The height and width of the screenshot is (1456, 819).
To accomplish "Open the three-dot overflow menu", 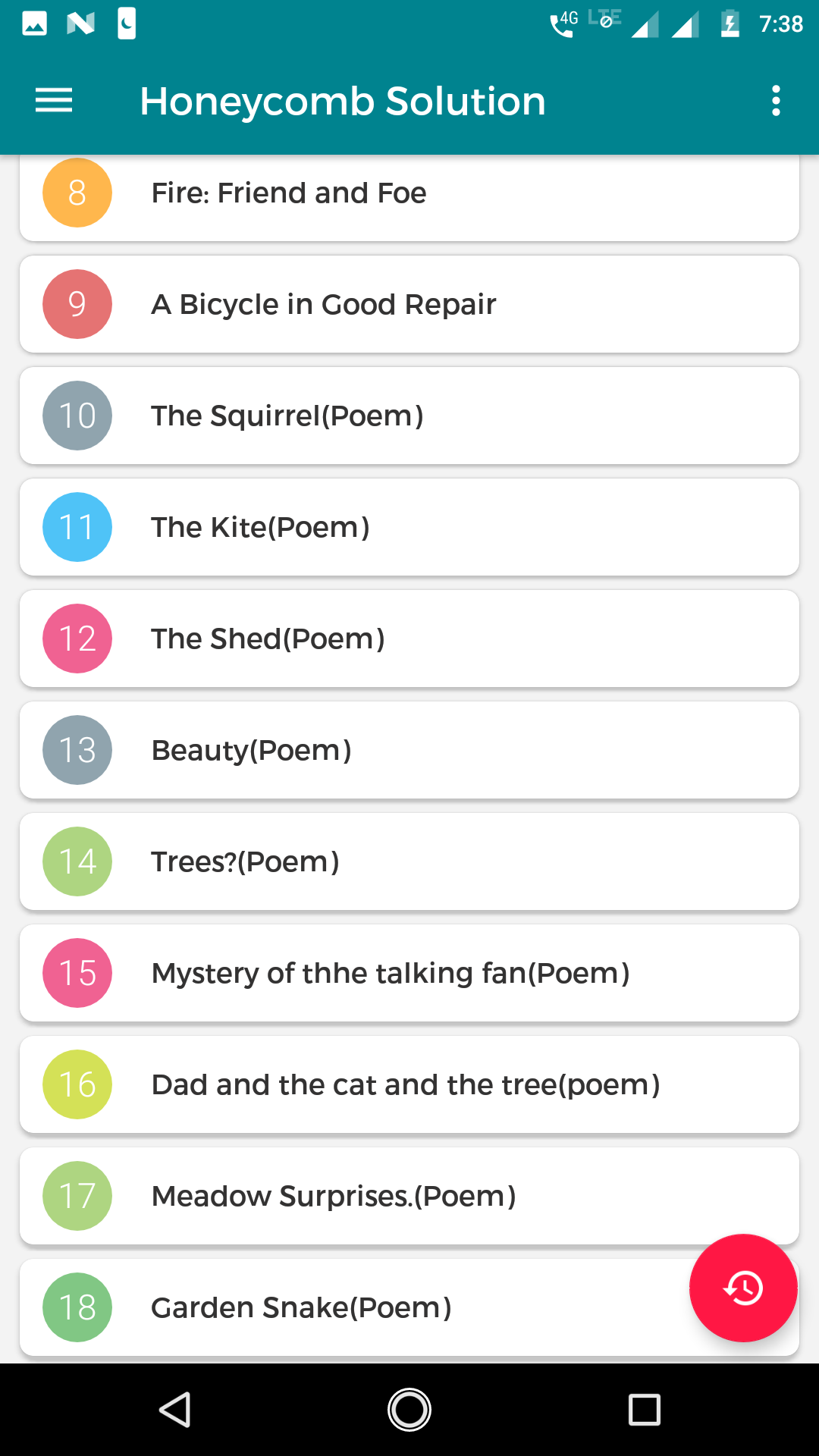I will point(775,101).
